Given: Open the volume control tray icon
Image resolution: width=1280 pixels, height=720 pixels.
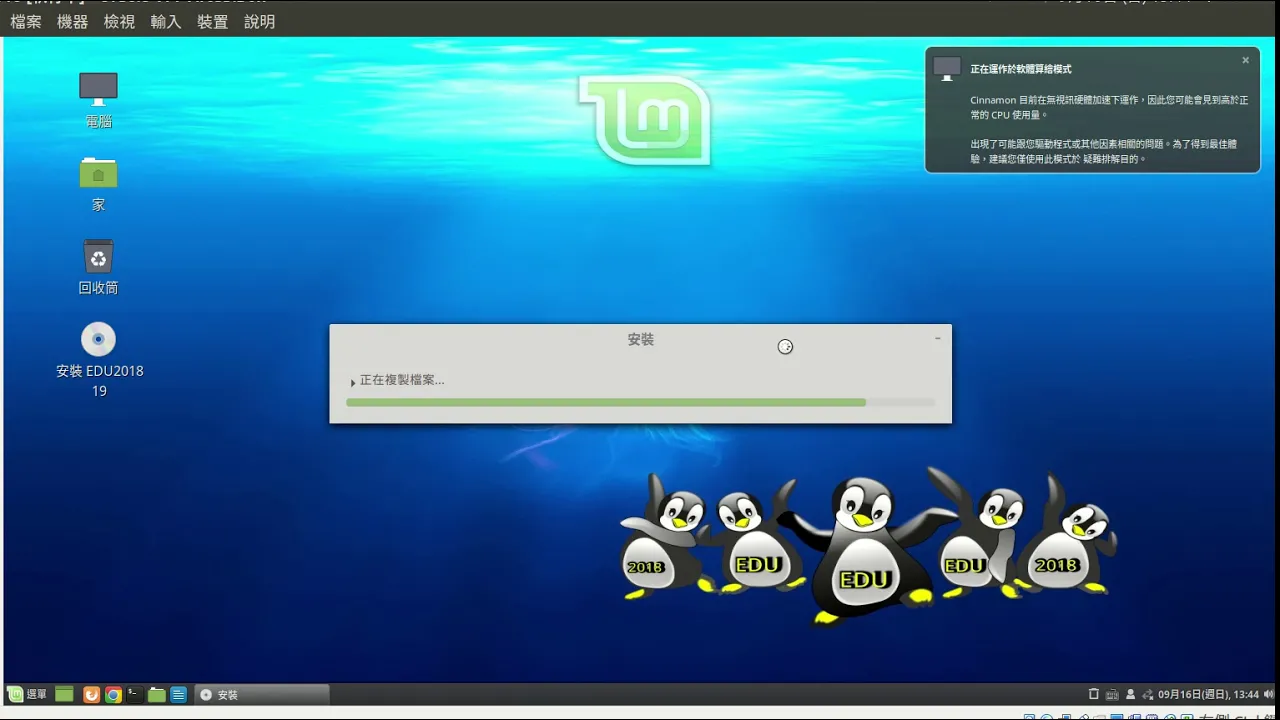Looking at the screenshot, I should coord(1270,694).
